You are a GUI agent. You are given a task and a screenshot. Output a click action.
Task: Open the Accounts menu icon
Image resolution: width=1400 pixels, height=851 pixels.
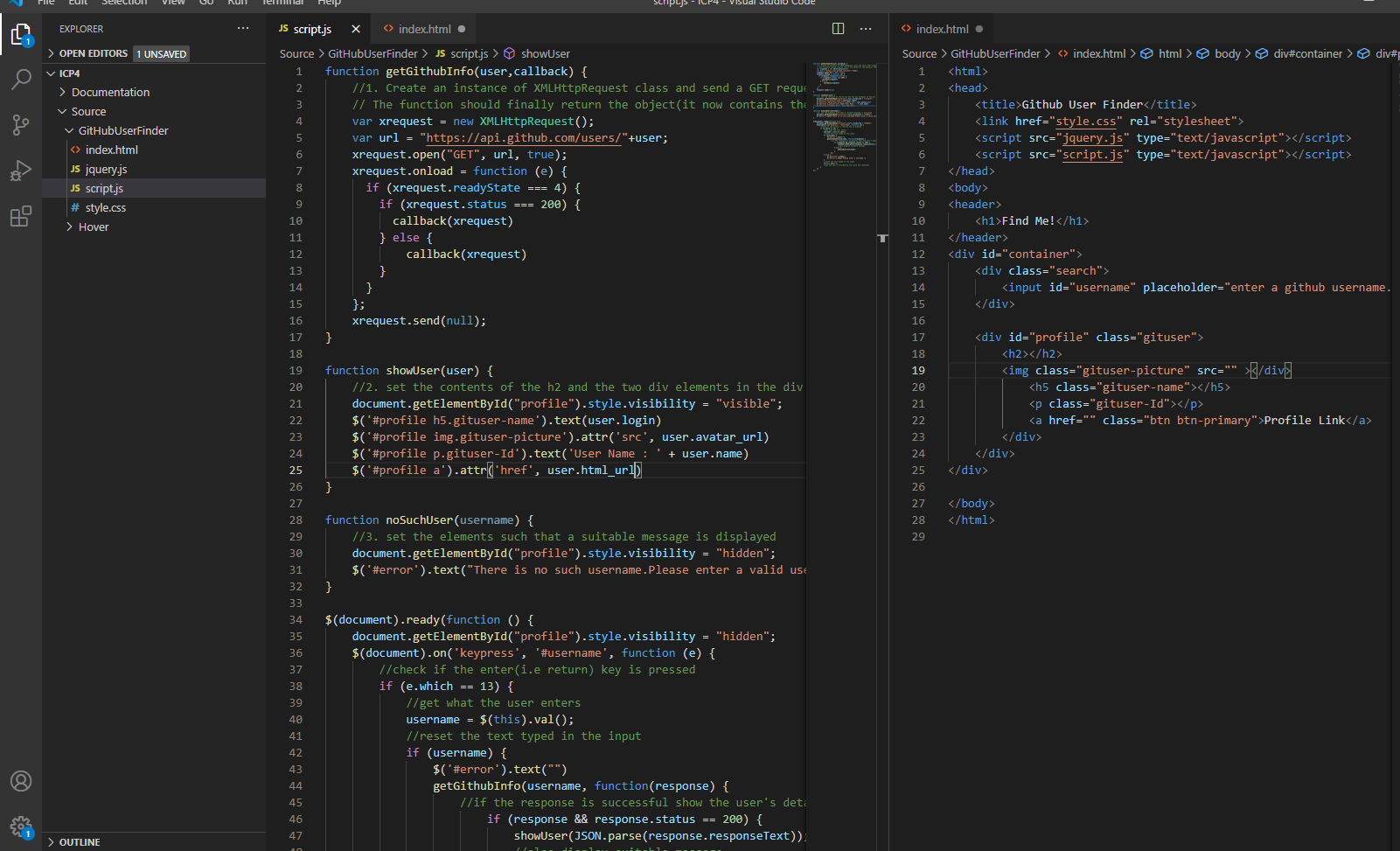[x=21, y=781]
